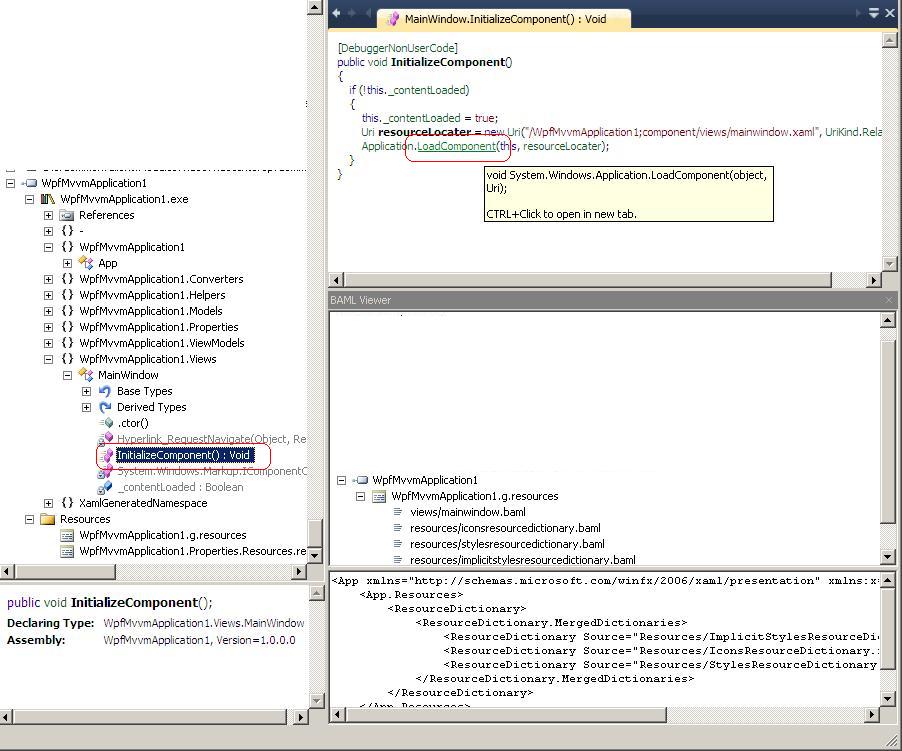Click the _contentLoaded field icon
The width and height of the screenshot is (902, 751).
pos(105,487)
